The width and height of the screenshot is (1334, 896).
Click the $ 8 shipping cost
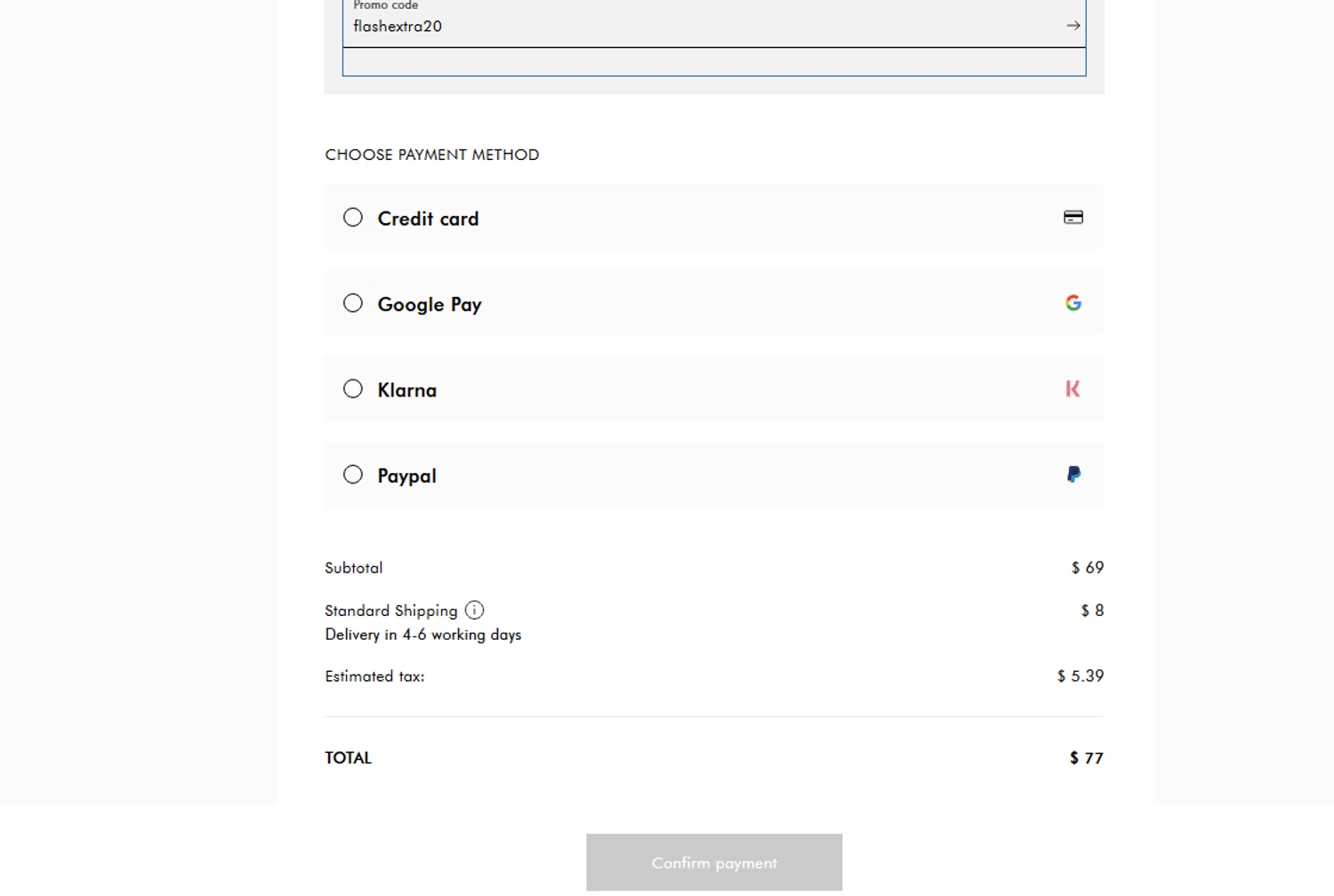pyautogui.click(x=1092, y=611)
